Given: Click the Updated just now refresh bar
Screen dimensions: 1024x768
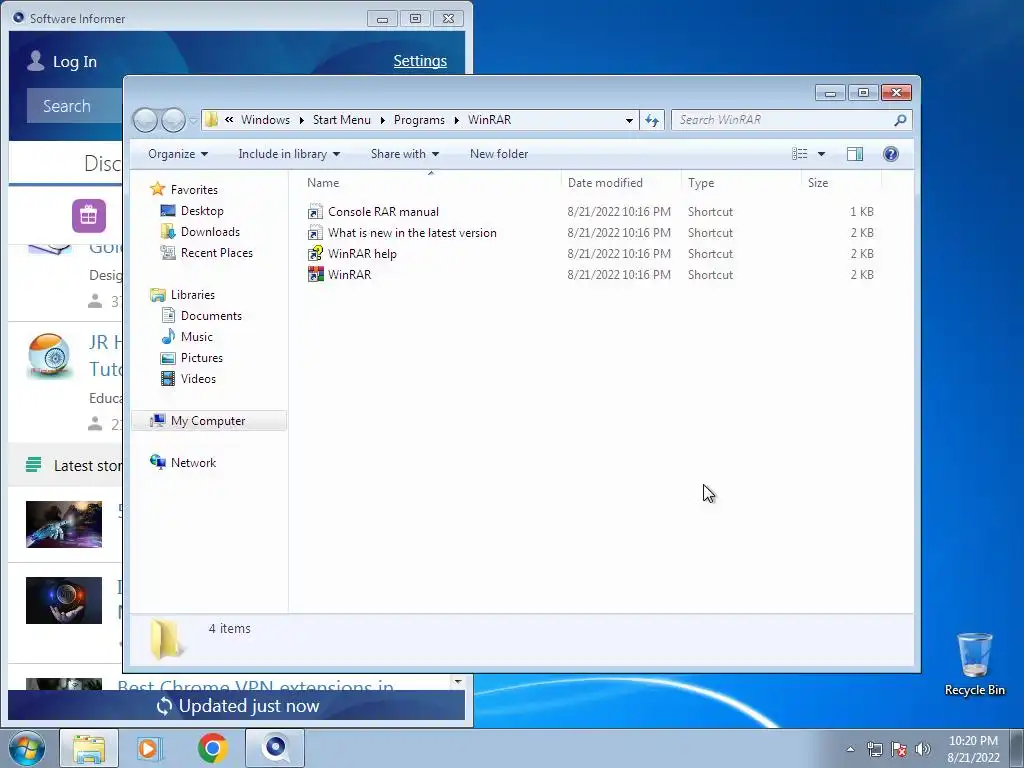Looking at the screenshot, I should coord(236,705).
